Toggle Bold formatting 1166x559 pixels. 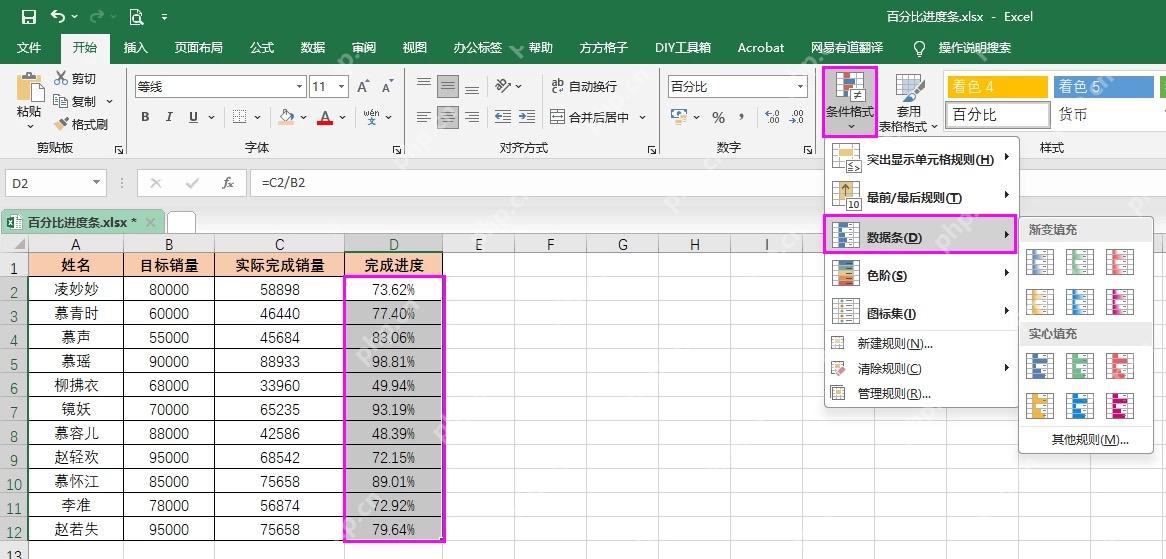(x=145, y=117)
